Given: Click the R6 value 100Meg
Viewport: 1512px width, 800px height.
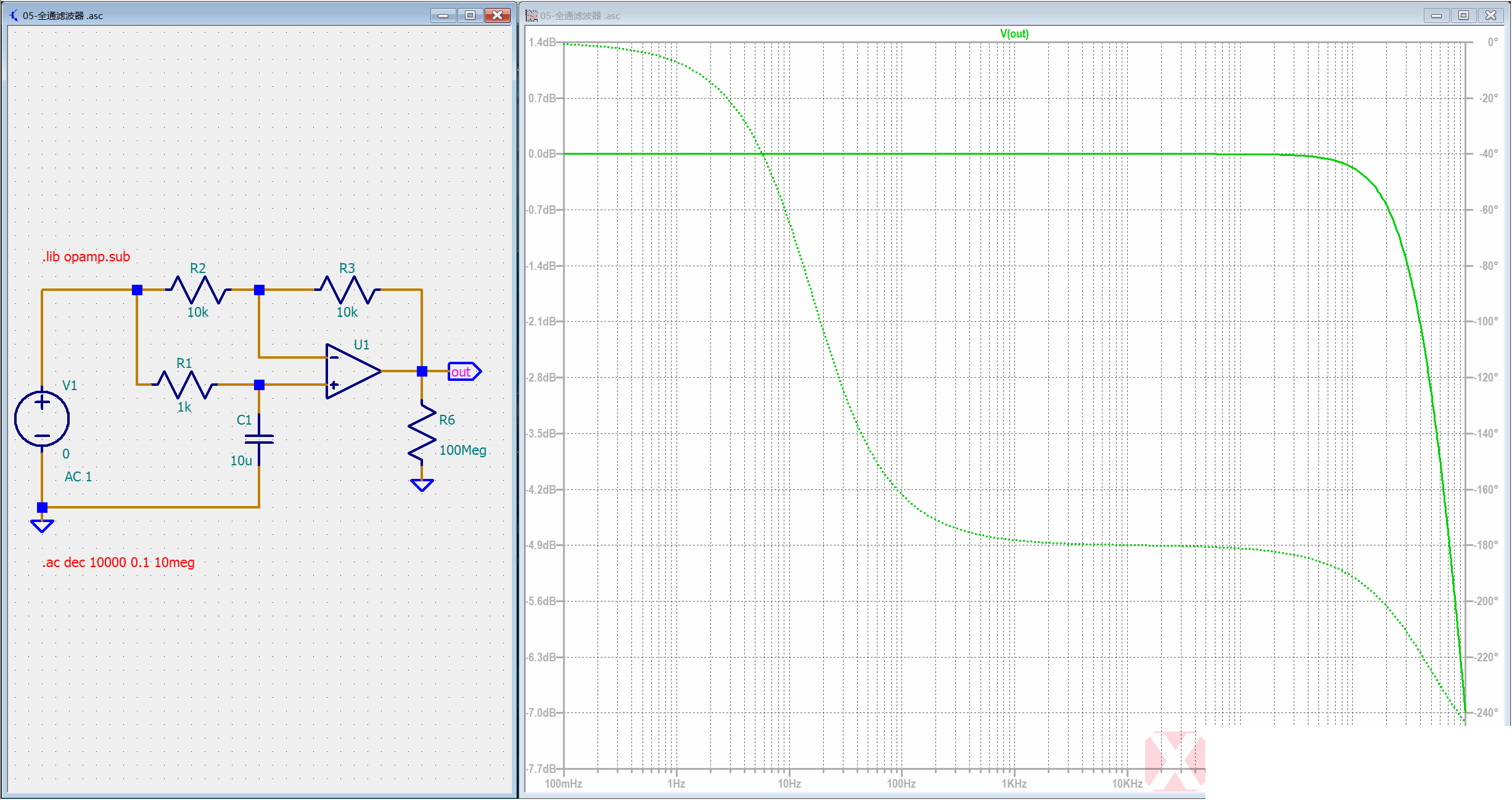Looking at the screenshot, I should click(x=463, y=451).
